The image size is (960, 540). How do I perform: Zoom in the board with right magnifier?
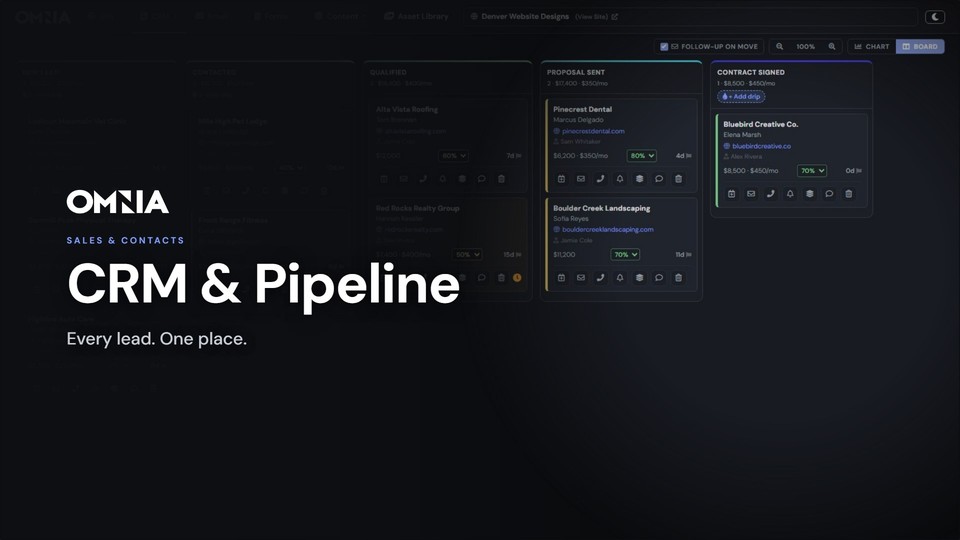[832, 47]
